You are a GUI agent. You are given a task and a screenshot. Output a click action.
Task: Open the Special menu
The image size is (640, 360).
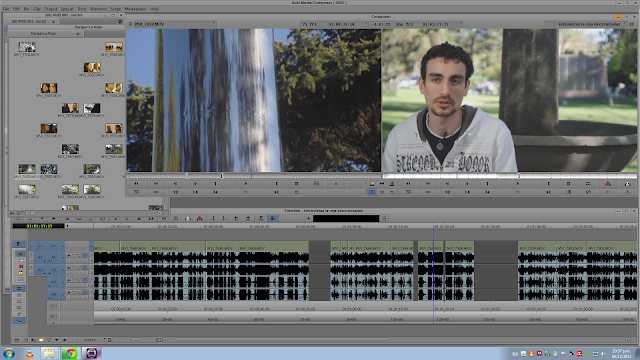67,9
